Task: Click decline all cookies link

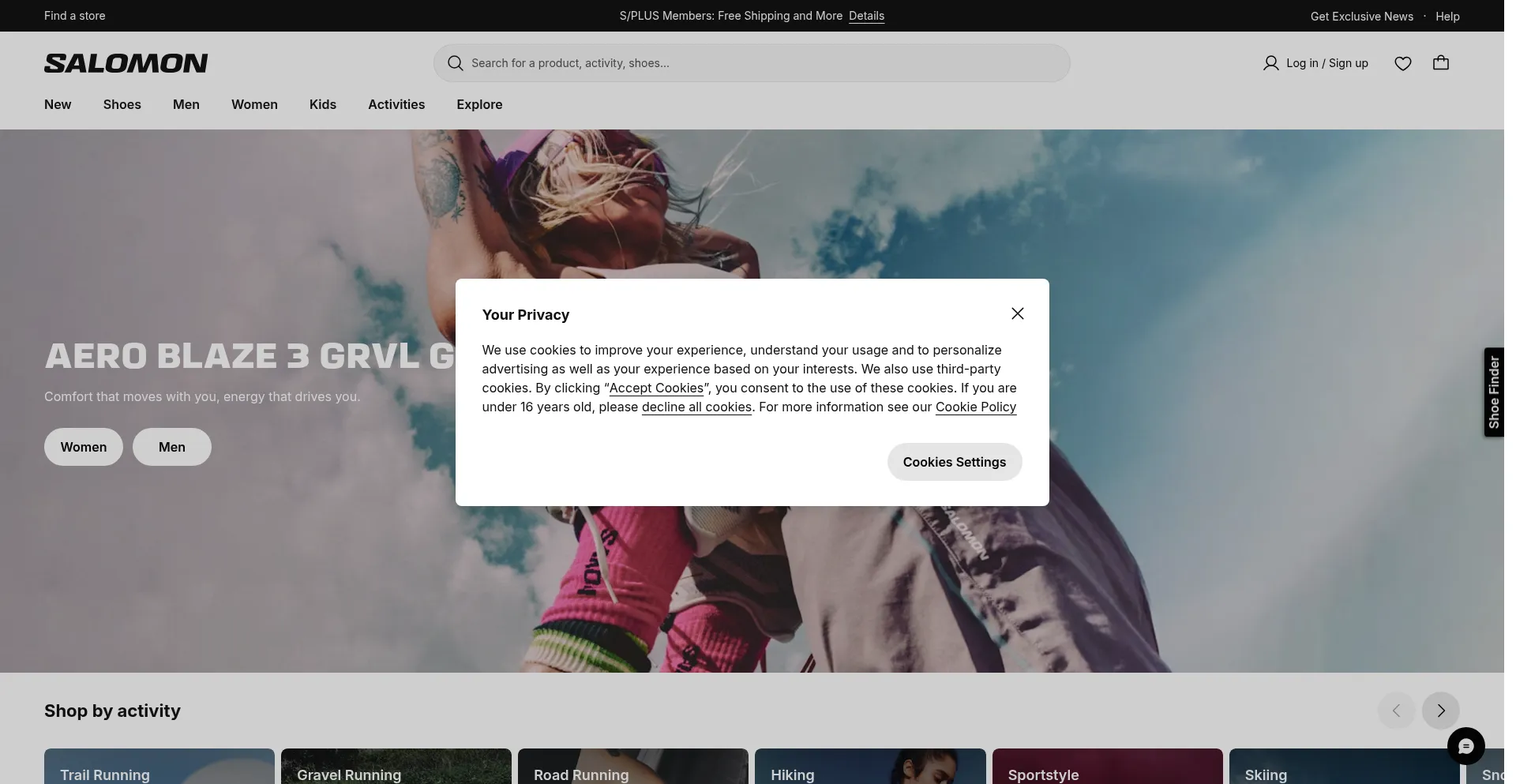Action: 696,407
